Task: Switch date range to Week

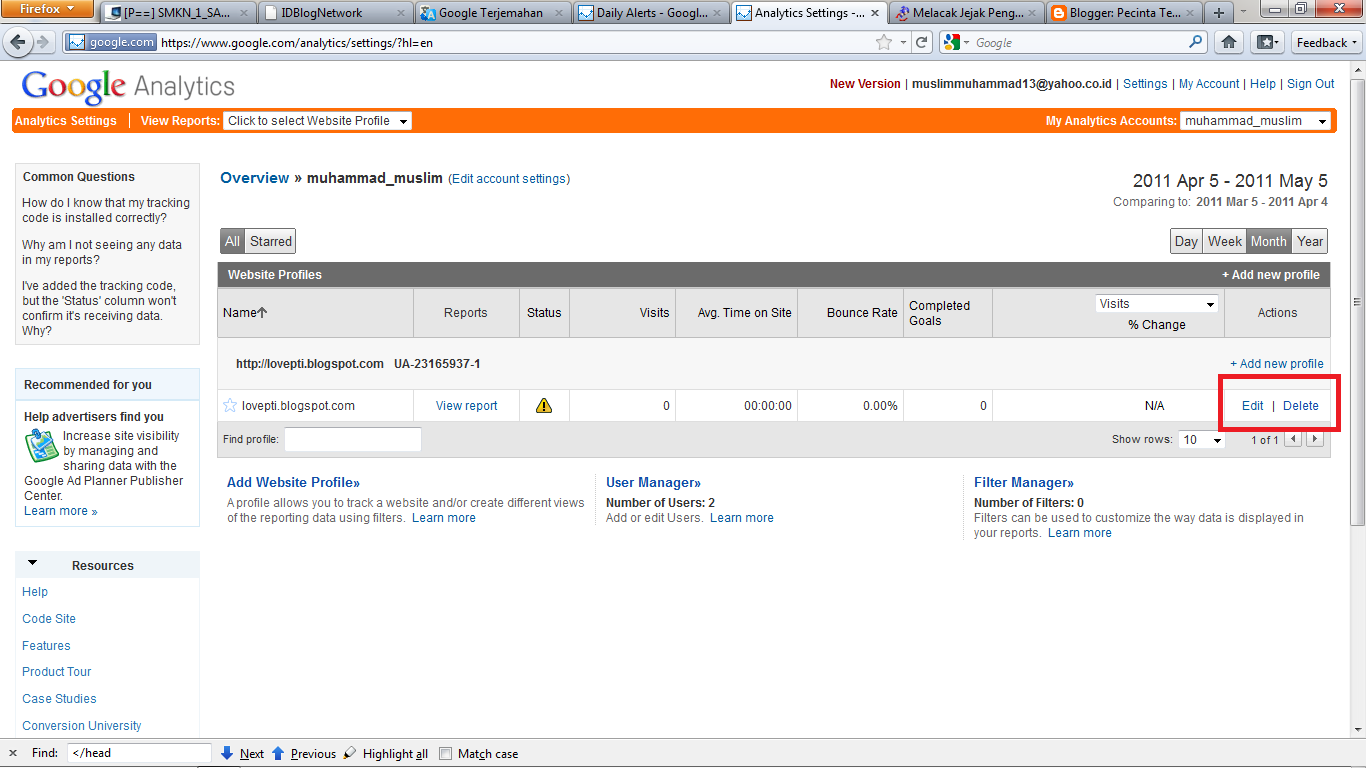Action: click(x=1224, y=241)
